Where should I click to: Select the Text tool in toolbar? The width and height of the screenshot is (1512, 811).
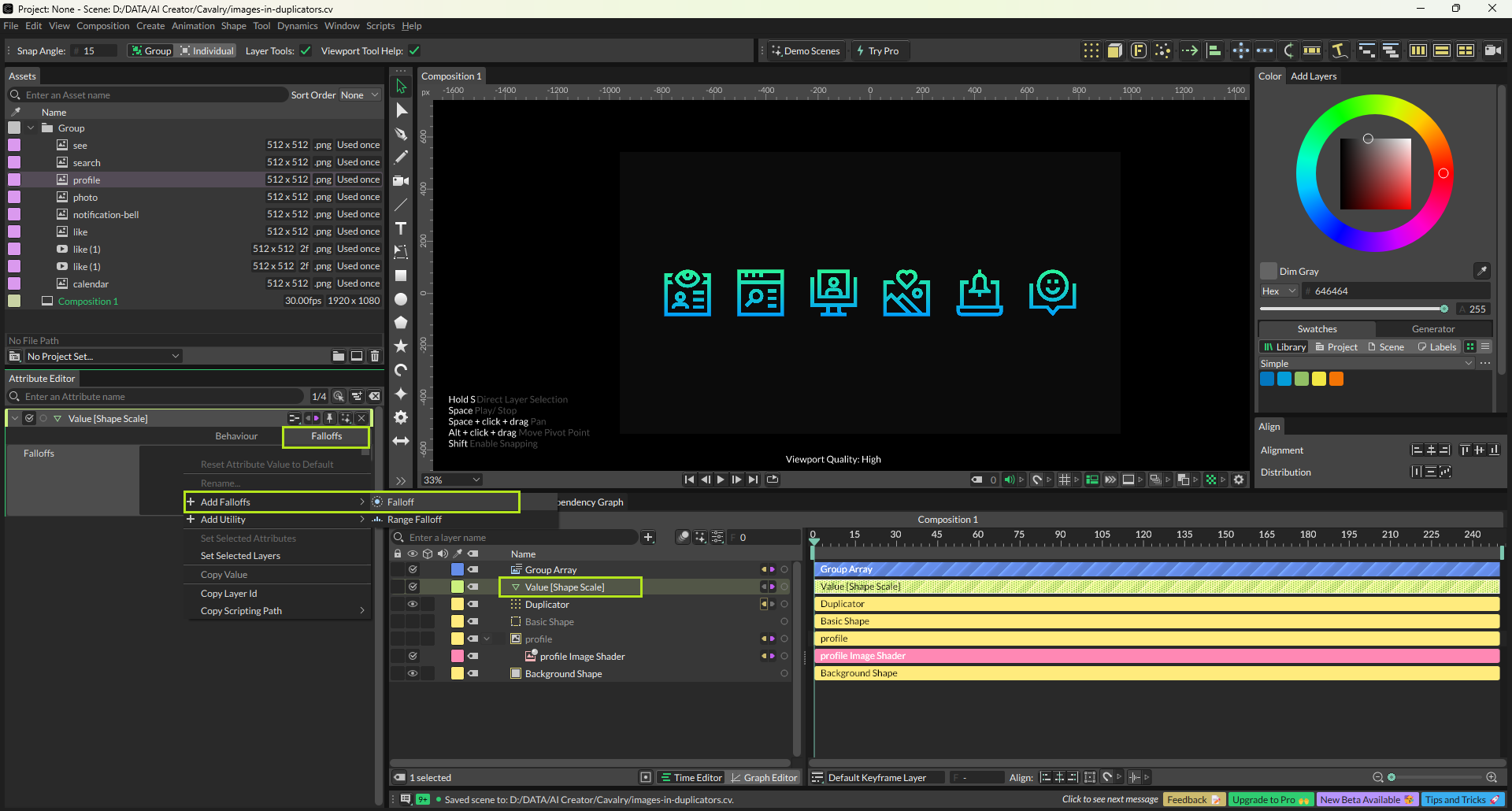pyautogui.click(x=401, y=228)
